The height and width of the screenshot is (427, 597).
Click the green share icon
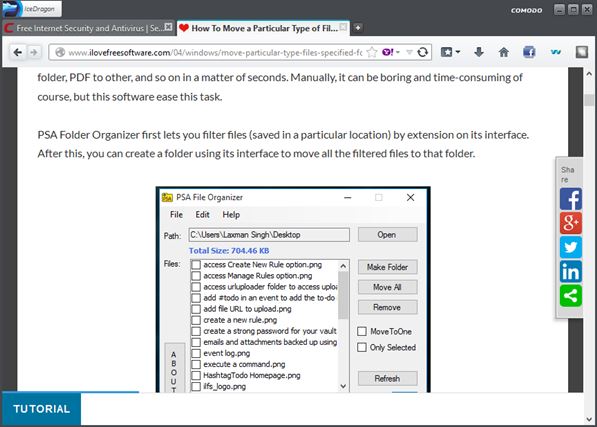point(571,296)
